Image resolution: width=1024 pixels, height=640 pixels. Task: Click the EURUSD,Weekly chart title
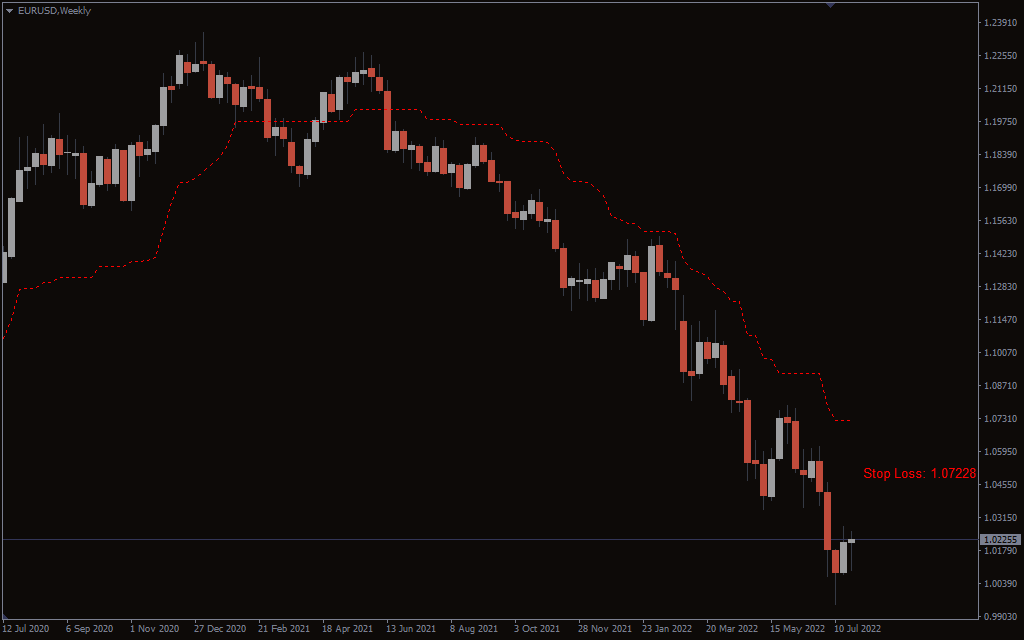click(x=54, y=11)
